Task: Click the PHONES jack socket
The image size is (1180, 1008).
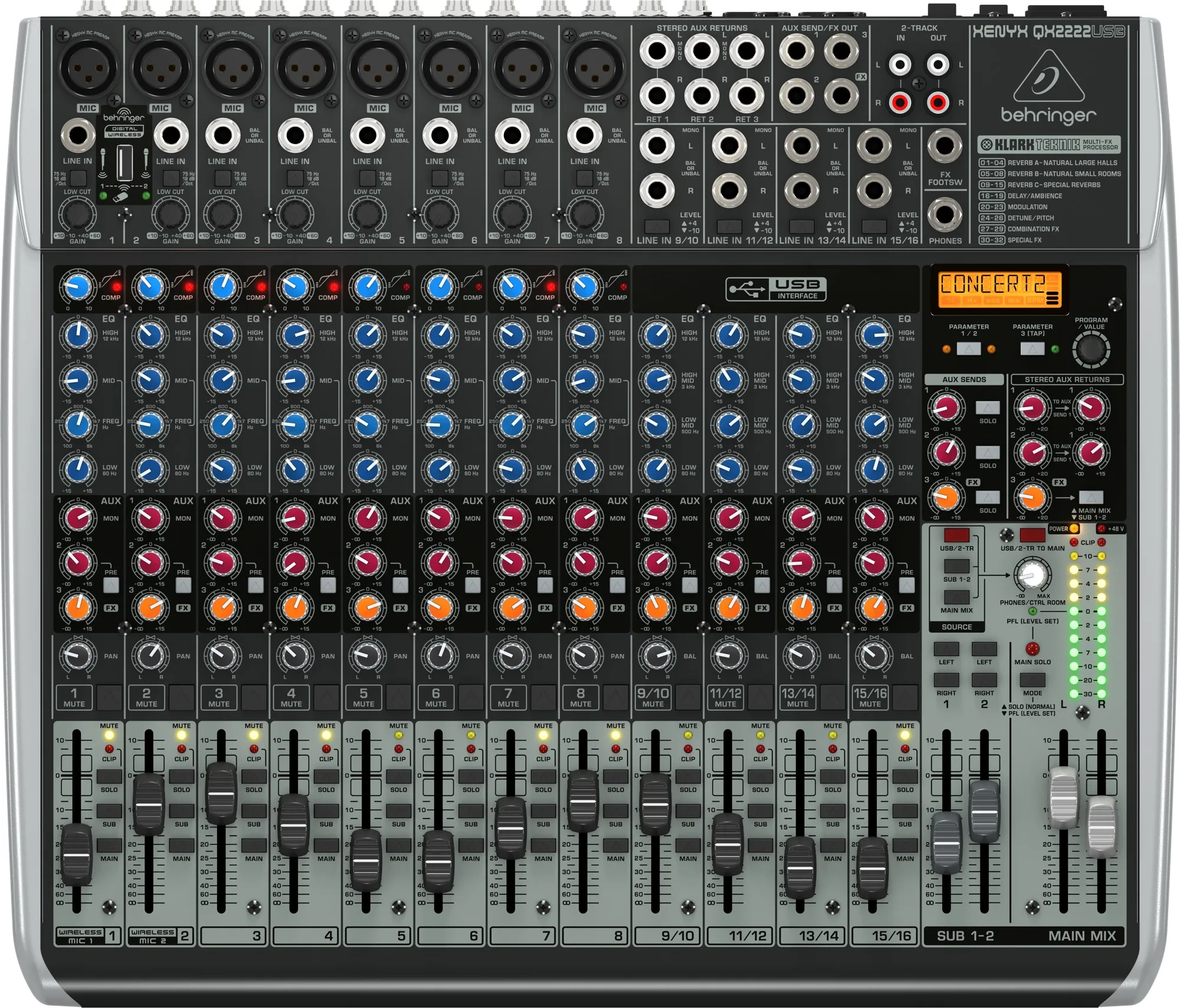Action: pyautogui.click(x=945, y=215)
